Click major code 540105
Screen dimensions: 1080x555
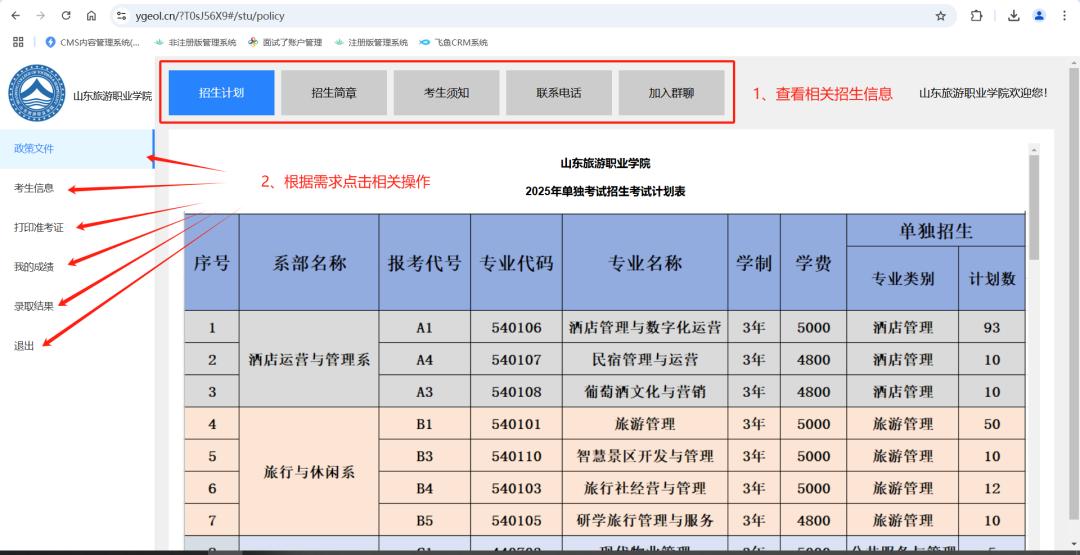[x=517, y=520]
